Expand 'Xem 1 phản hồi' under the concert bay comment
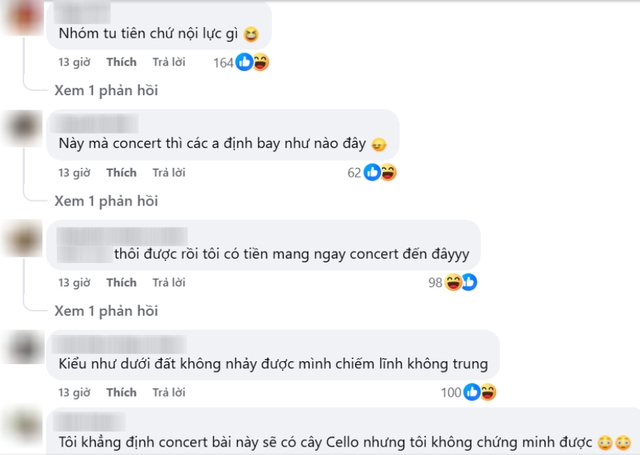 click(x=106, y=201)
